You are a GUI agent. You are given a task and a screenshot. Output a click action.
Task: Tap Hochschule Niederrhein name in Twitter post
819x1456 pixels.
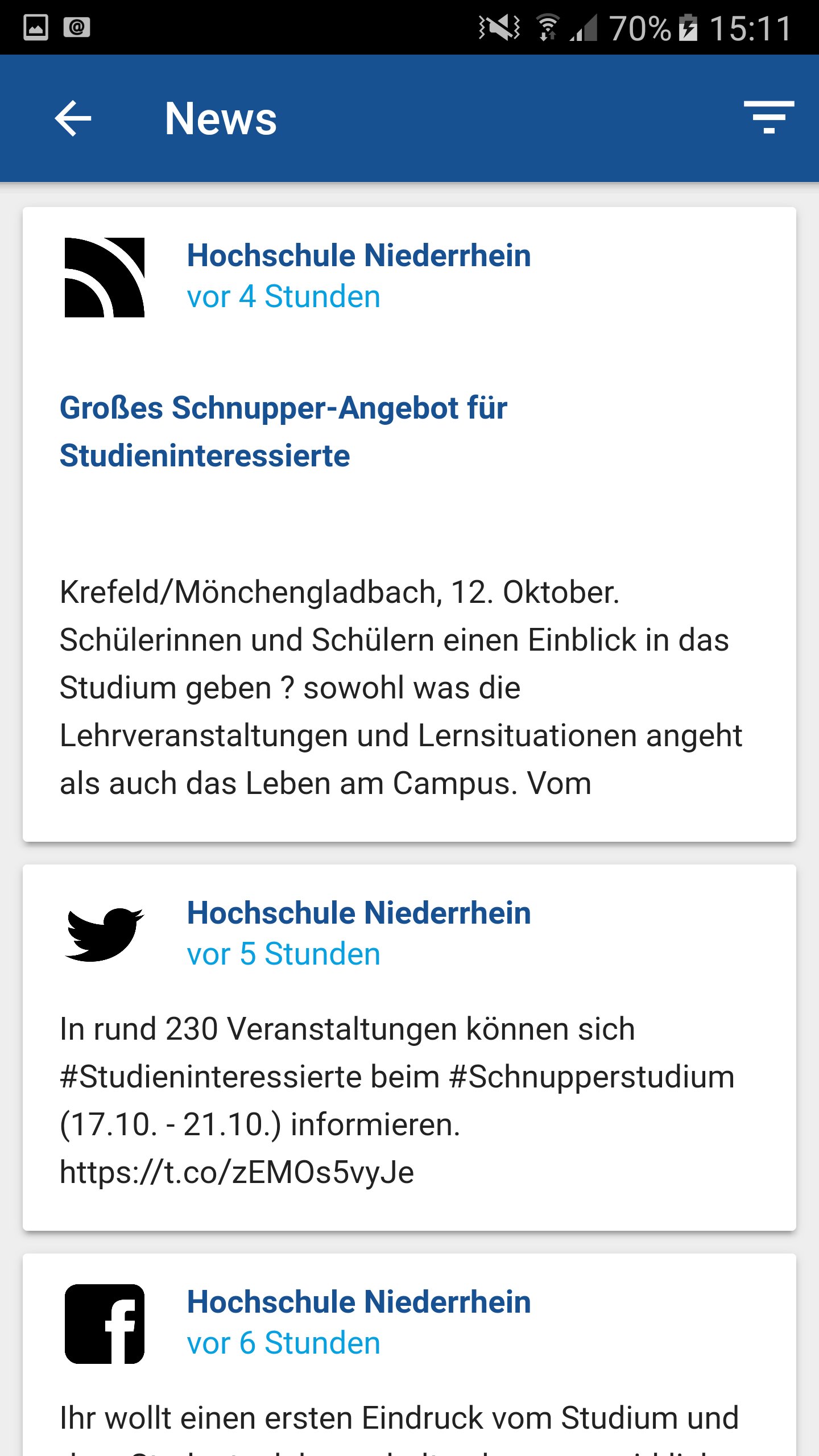tap(359, 912)
